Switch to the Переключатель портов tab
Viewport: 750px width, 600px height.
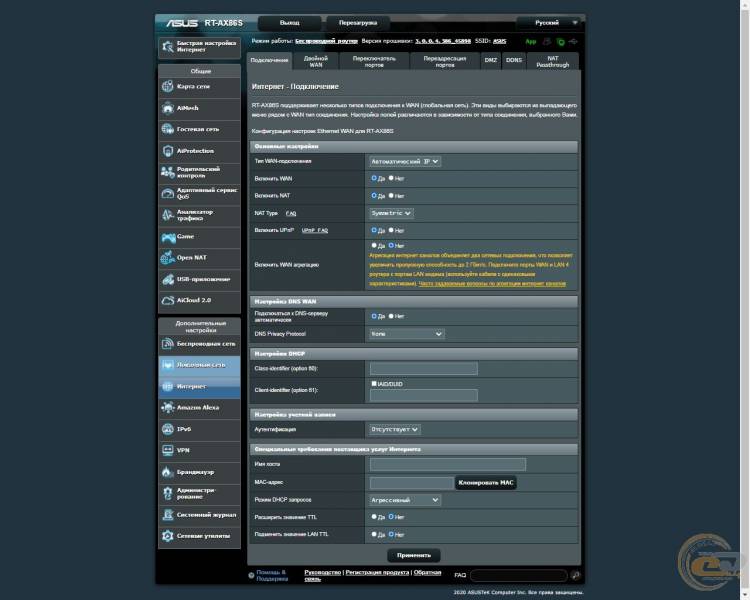375,61
